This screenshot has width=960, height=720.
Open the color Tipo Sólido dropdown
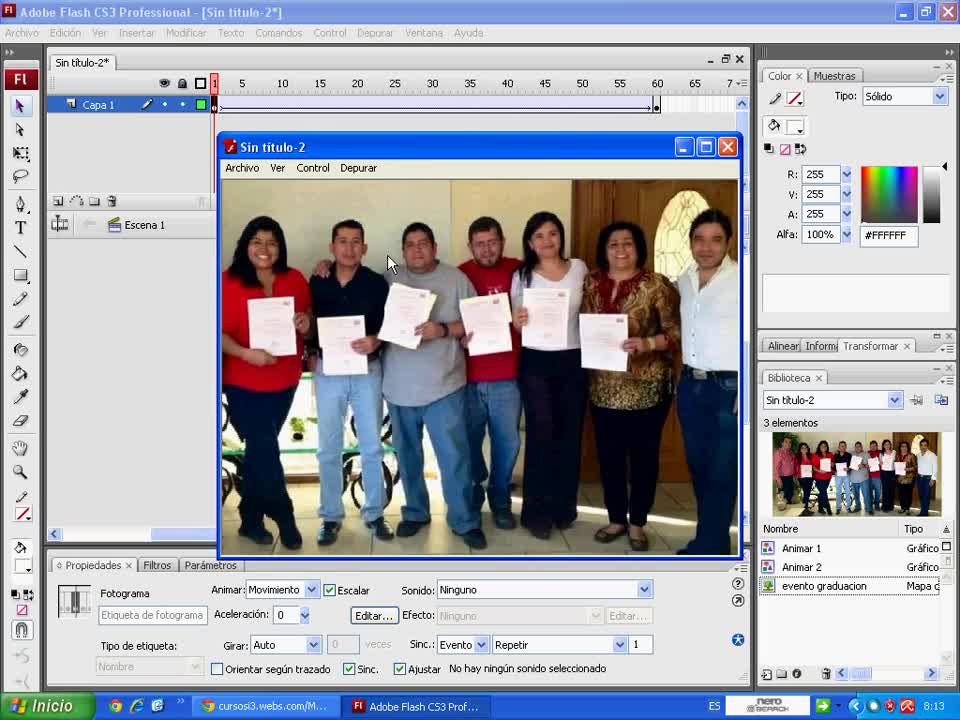coord(940,96)
